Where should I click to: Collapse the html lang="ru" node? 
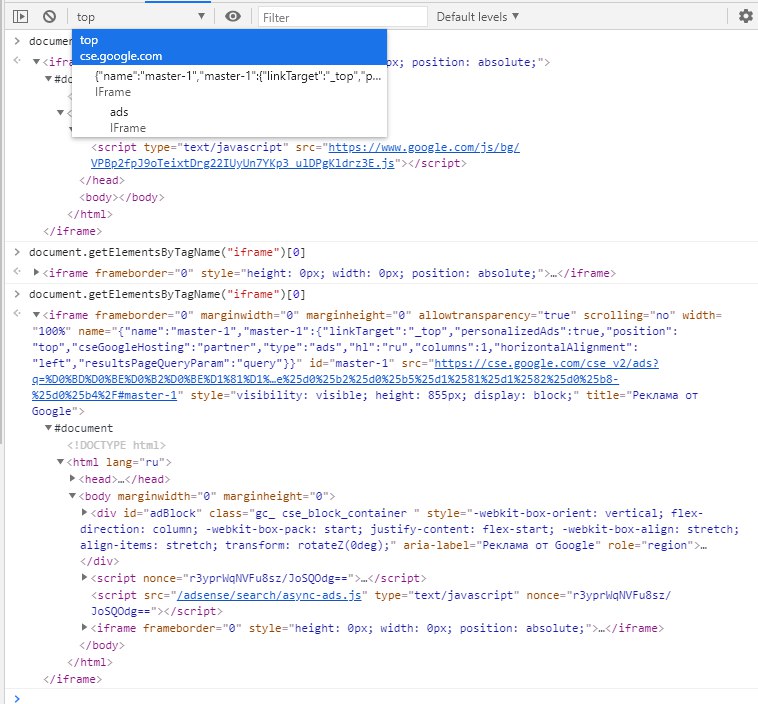(x=60, y=462)
